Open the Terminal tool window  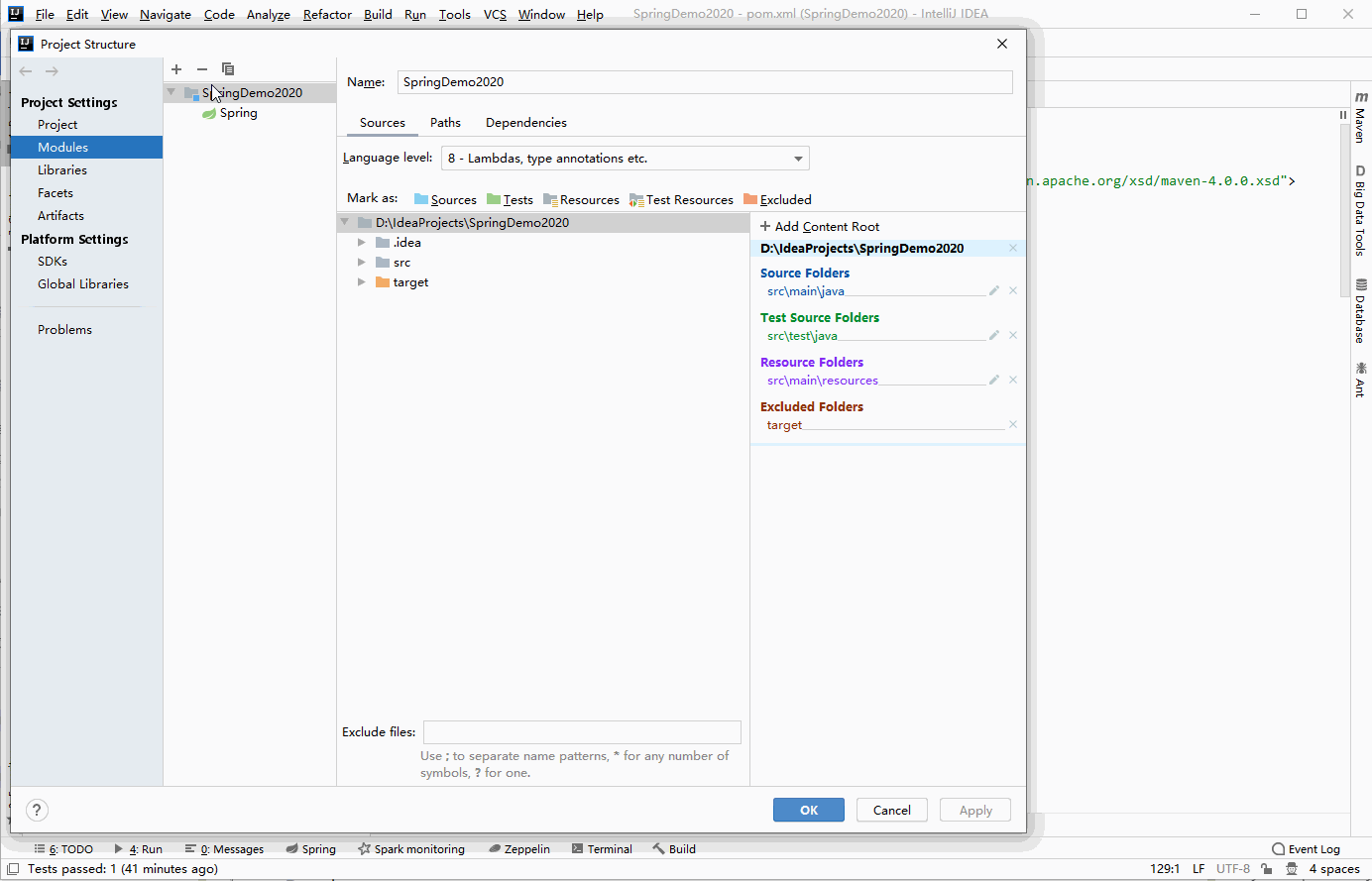(601, 849)
